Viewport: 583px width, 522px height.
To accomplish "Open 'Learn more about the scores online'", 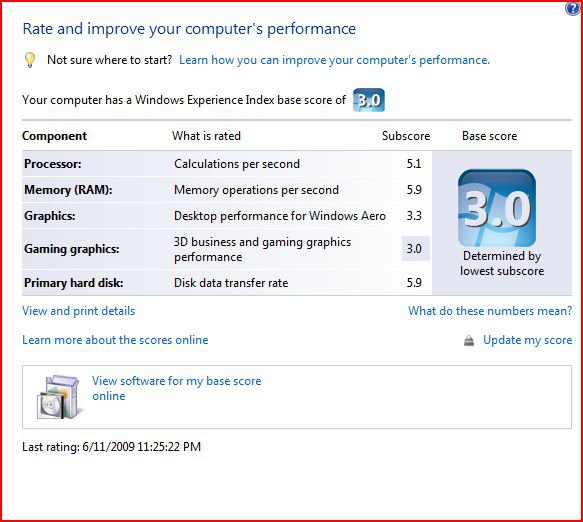I will click(x=115, y=340).
